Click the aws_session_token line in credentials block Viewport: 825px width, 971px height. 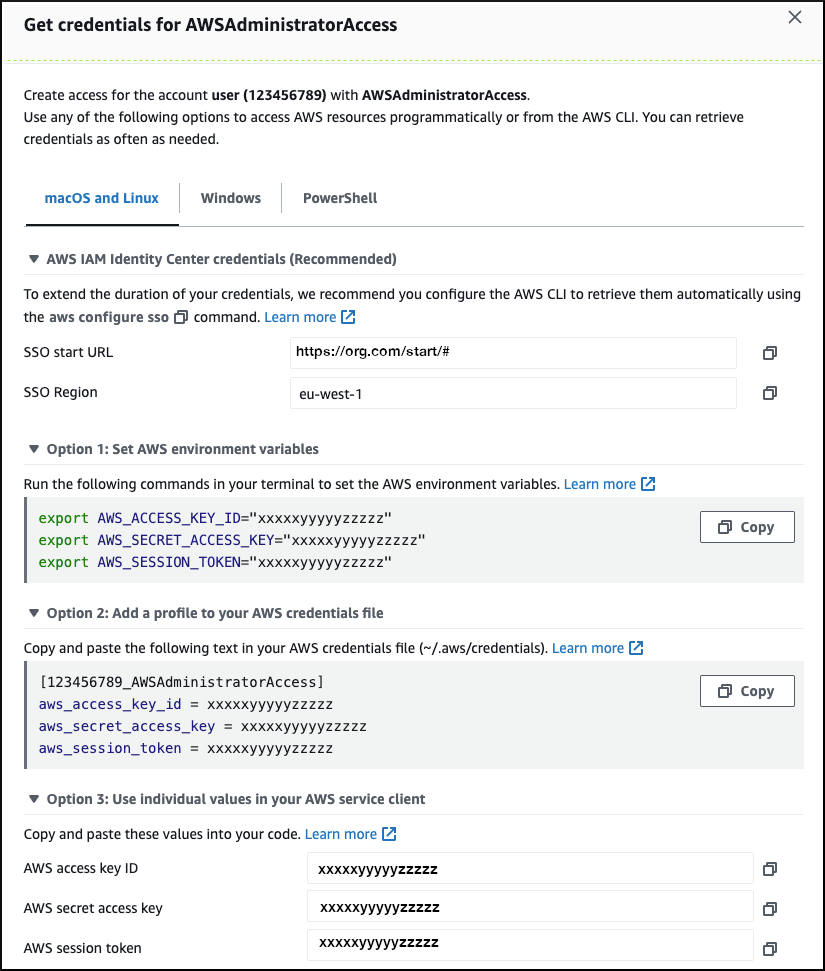click(186, 749)
